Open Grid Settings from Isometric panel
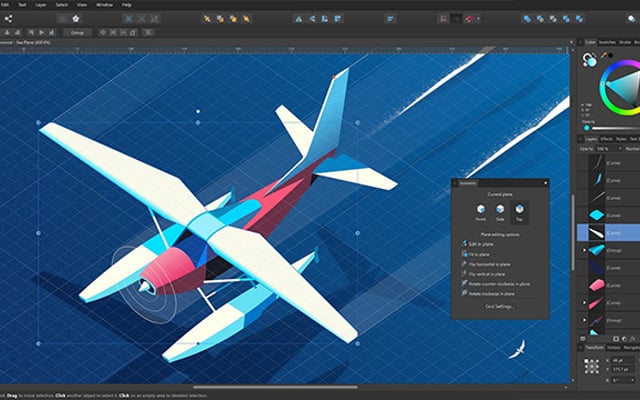Viewport: 640px width, 400px height. [x=500, y=306]
